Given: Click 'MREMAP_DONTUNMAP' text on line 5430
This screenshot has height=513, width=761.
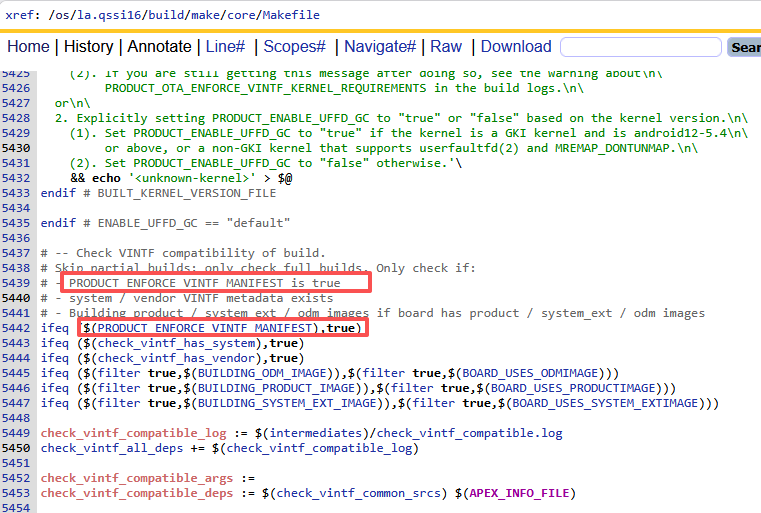Looking at the screenshot, I should 612,149.
